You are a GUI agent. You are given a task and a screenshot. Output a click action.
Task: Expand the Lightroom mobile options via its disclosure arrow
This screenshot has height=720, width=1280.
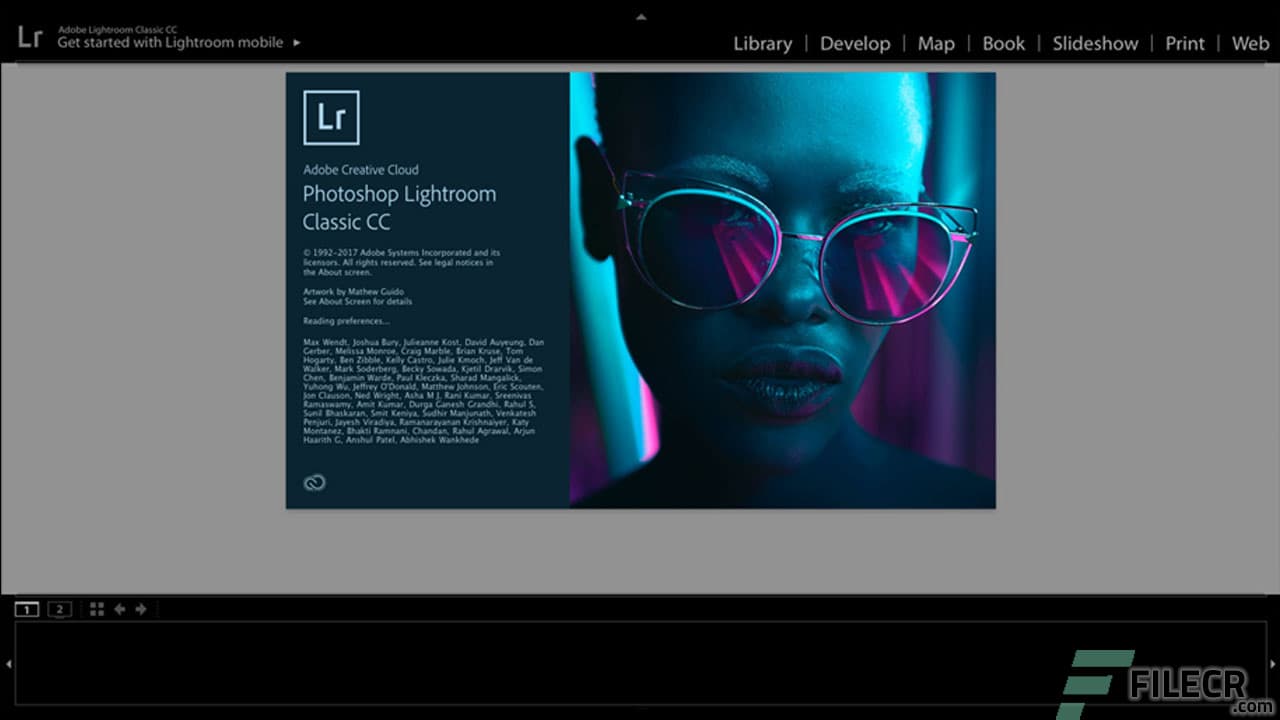[296, 44]
